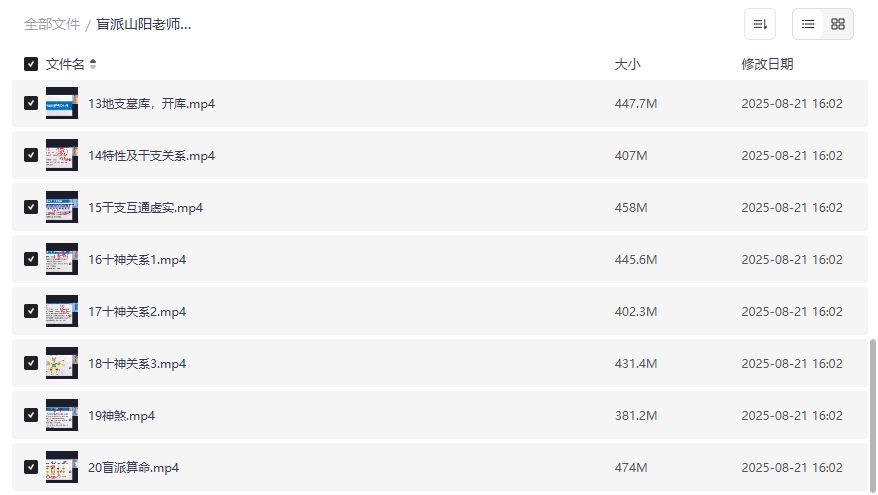Switch to grid view layout
878x495 pixels.
(838, 24)
